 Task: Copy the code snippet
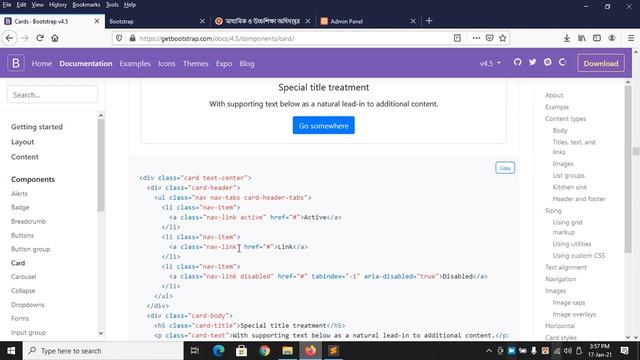tap(505, 168)
